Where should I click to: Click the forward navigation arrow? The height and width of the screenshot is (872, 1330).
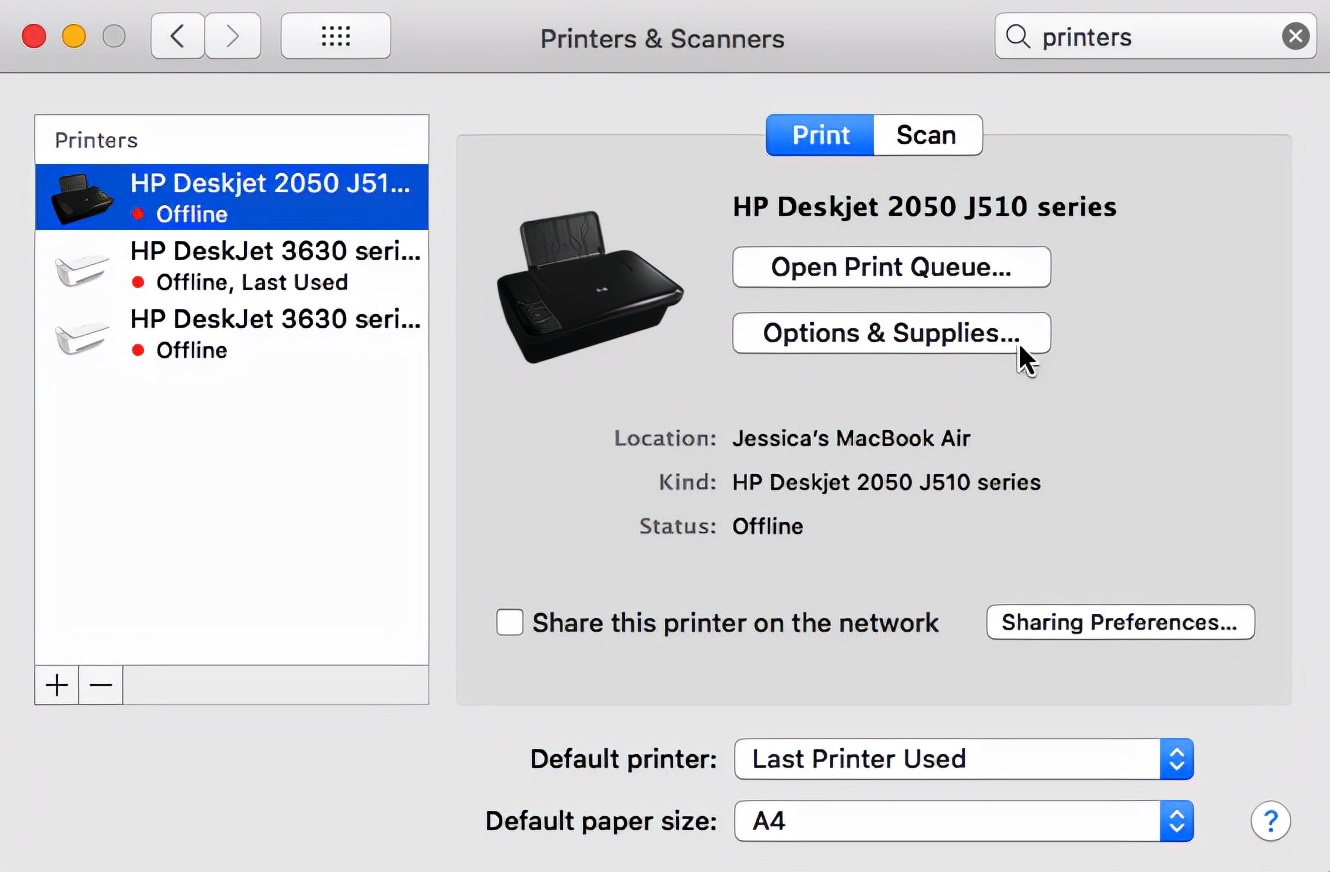(x=232, y=37)
